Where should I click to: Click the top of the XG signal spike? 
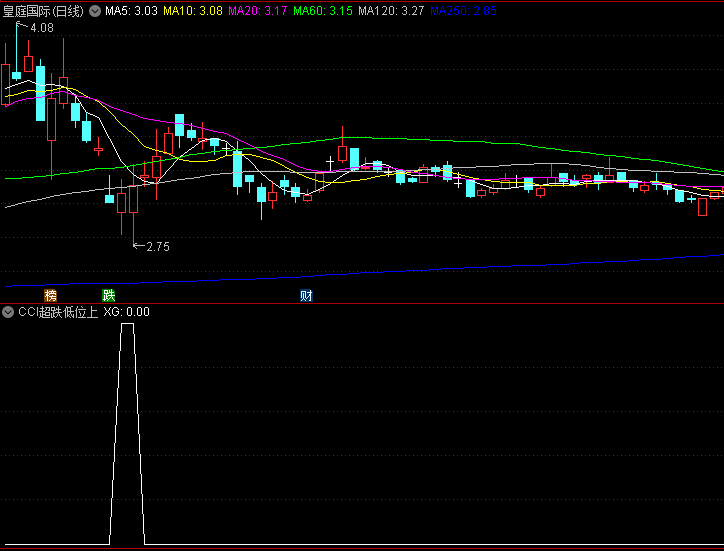pyautogui.click(x=127, y=325)
